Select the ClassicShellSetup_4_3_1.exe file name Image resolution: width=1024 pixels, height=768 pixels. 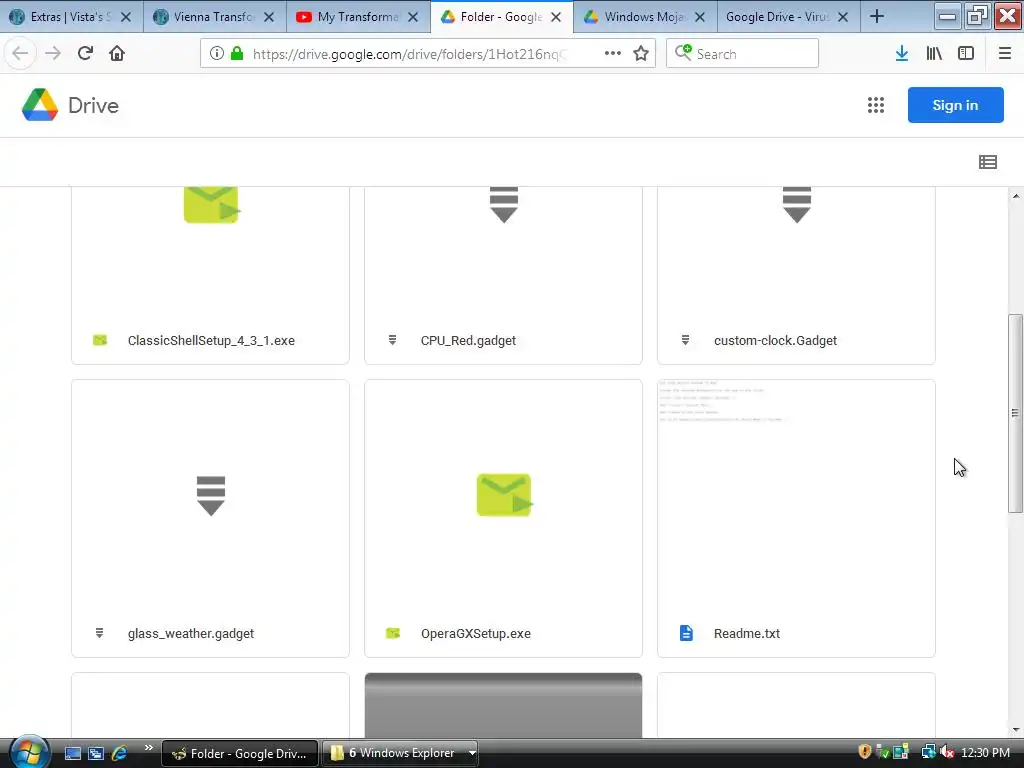click(x=211, y=340)
